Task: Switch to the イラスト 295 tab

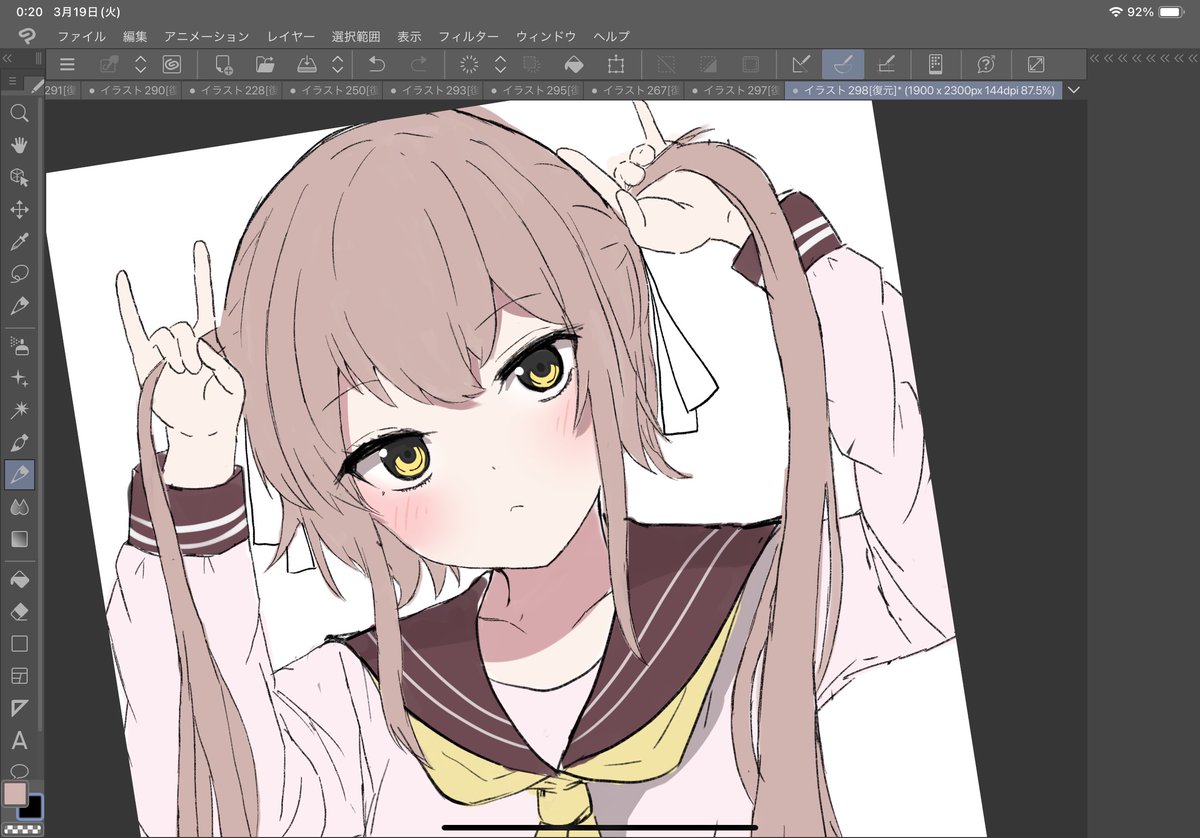Action: coord(533,90)
